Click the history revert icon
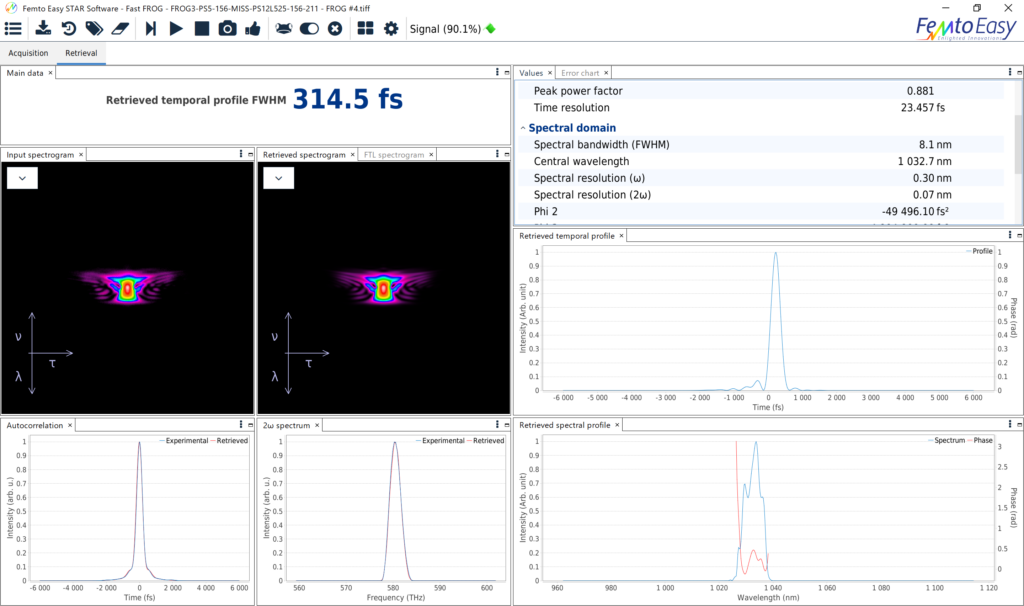This screenshot has width=1024, height=606. pos(69,29)
